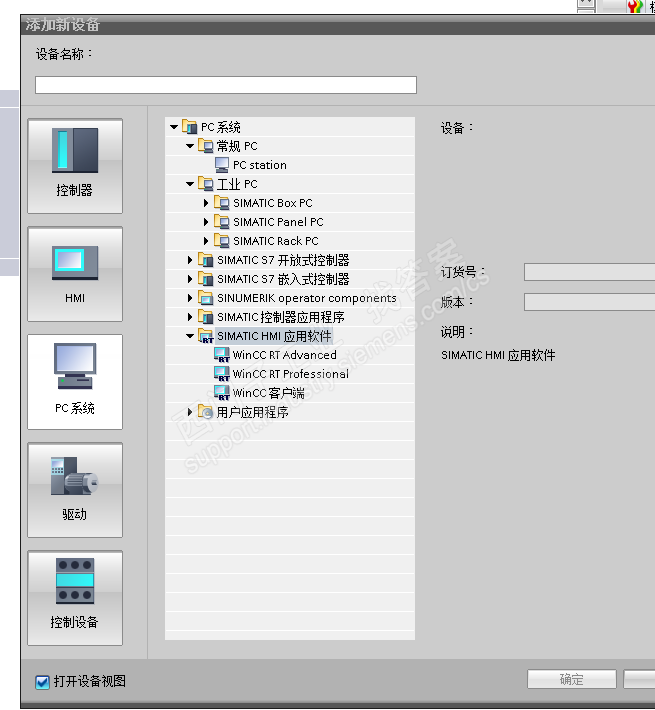Screen dimensions: 655x710
Task: Select WinCC RT Advanced in tree
Action: point(285,355)
